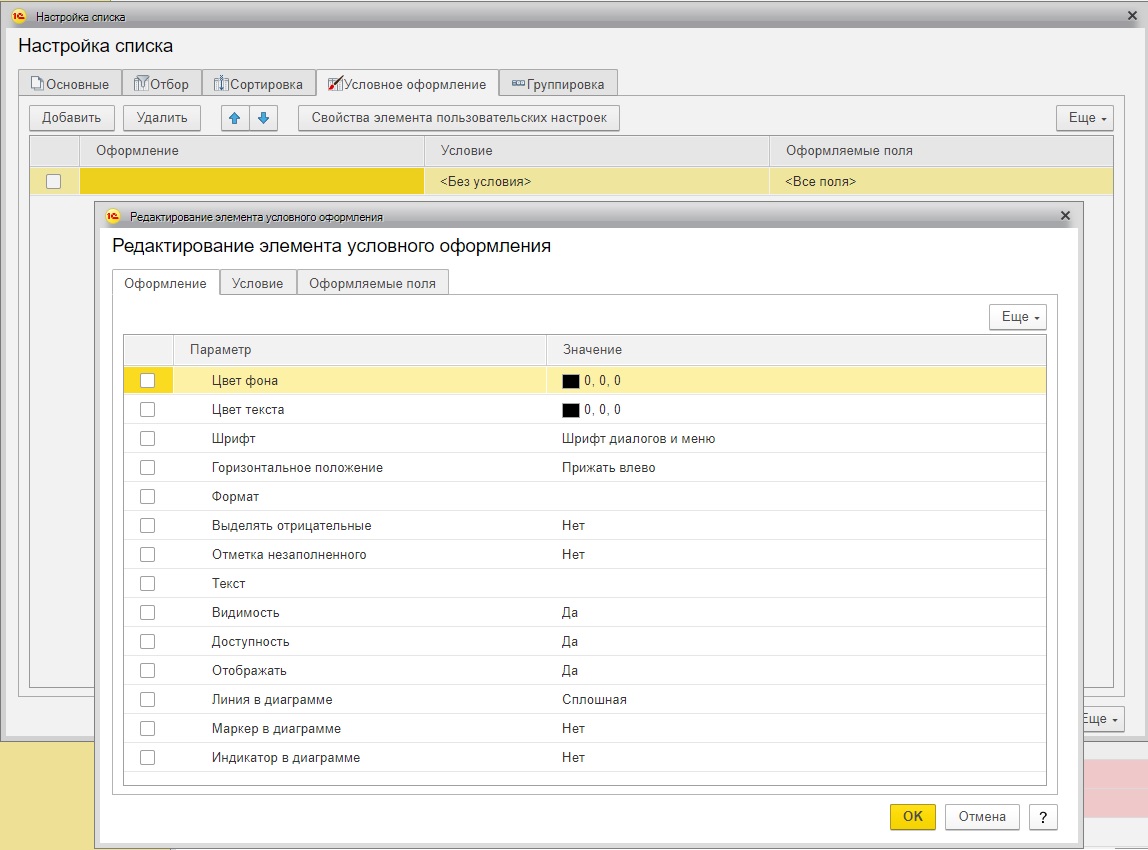The height and width of the screenshot is (850, 1148).
Task: Click the yellow Оформление cell in the list row
Action: (x=252, y=181)
